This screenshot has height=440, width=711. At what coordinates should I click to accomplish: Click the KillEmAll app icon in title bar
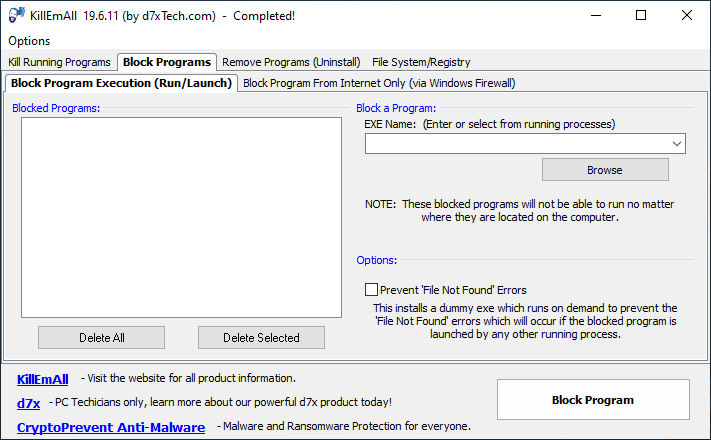pyautogui.click(x=16, y=15)
